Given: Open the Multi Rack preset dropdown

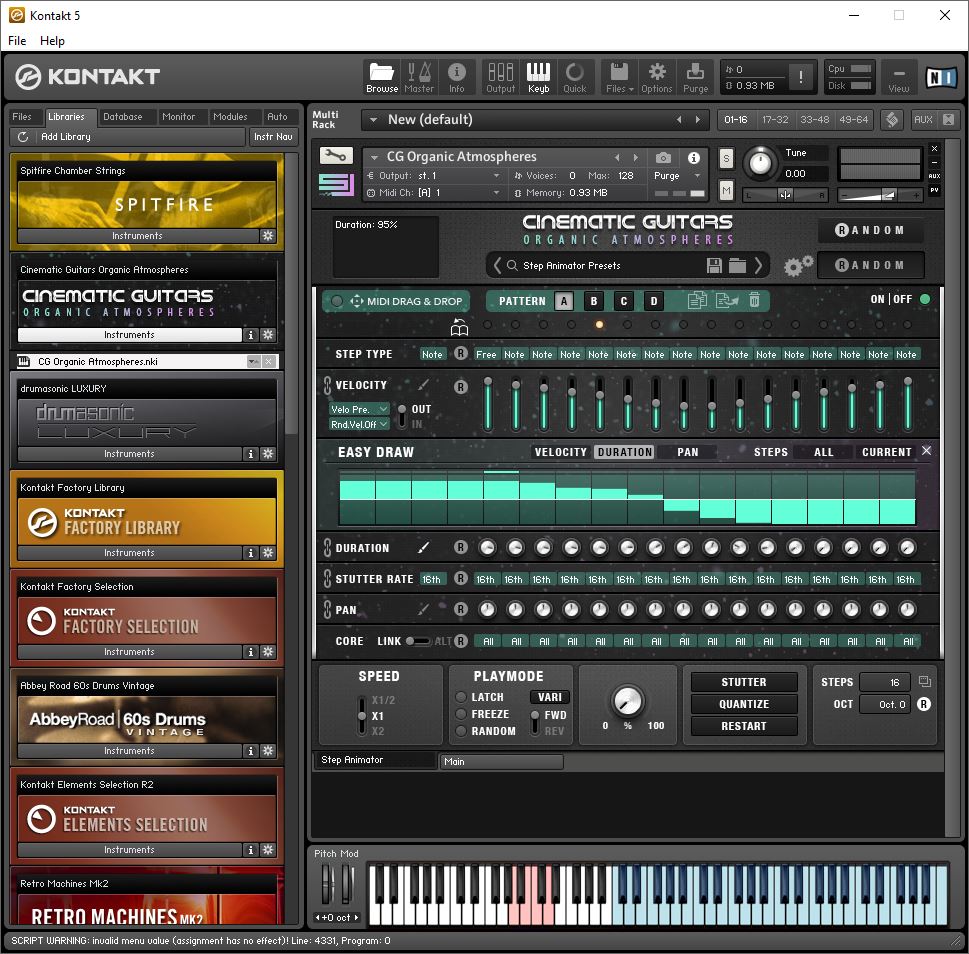Looking at the screenshot, I should point(373,120).
